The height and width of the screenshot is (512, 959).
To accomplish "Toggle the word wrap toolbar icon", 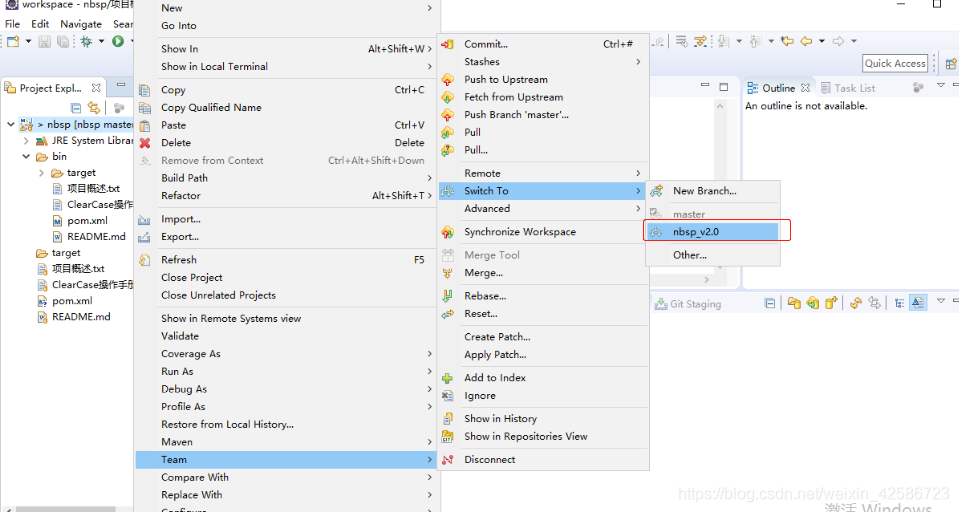I will point(681,41).
